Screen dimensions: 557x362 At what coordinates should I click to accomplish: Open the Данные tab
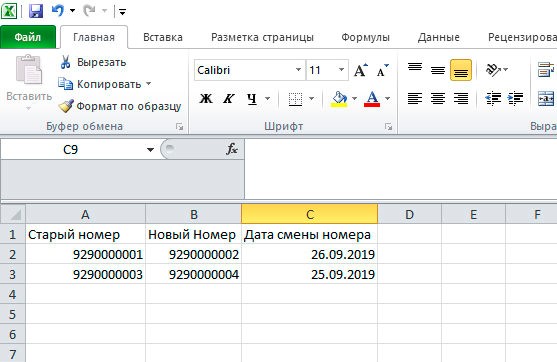[x=439, y=37]
